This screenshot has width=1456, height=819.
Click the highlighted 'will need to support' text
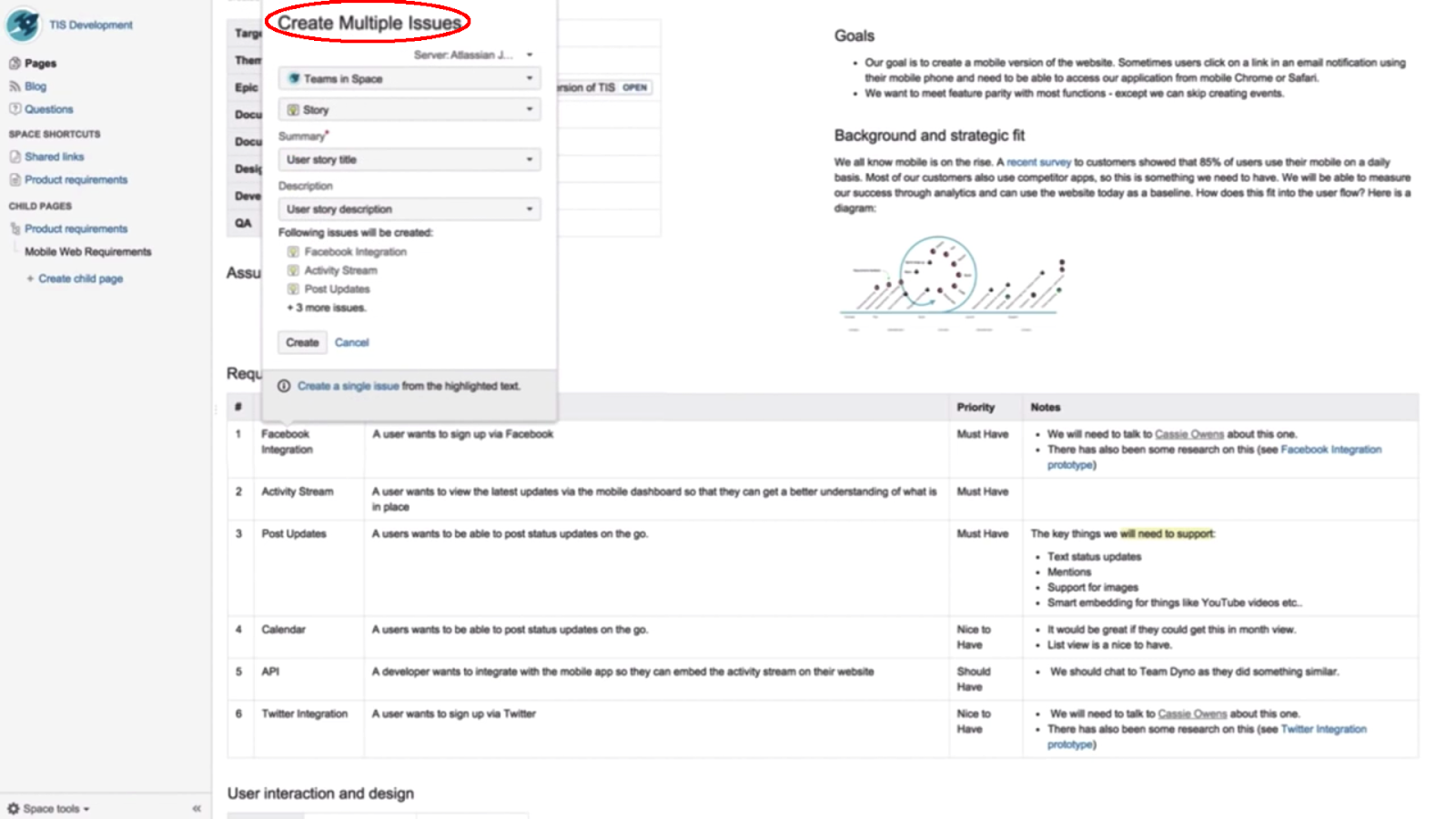1167,534
